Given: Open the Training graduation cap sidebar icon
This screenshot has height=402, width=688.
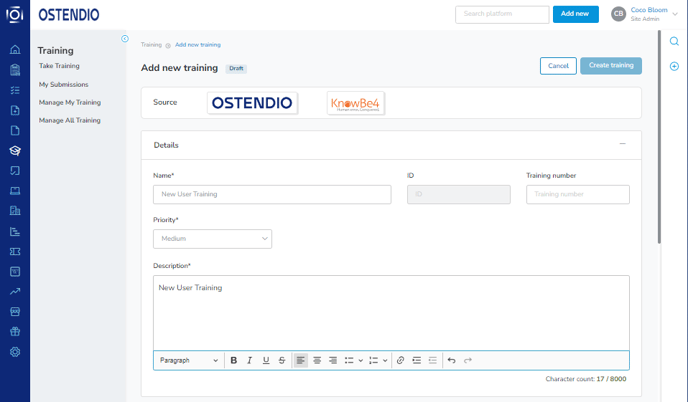Looking at the screenshot, I should point(15,151).
